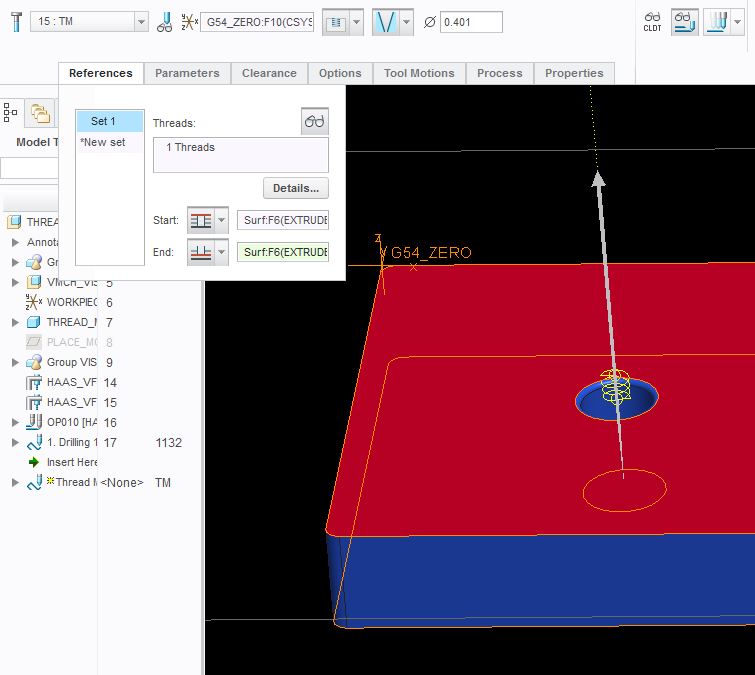Click the V-shaped thread profile icon
Image resolution: width=755 pixels, height=675 pixels.
(386, 22)
